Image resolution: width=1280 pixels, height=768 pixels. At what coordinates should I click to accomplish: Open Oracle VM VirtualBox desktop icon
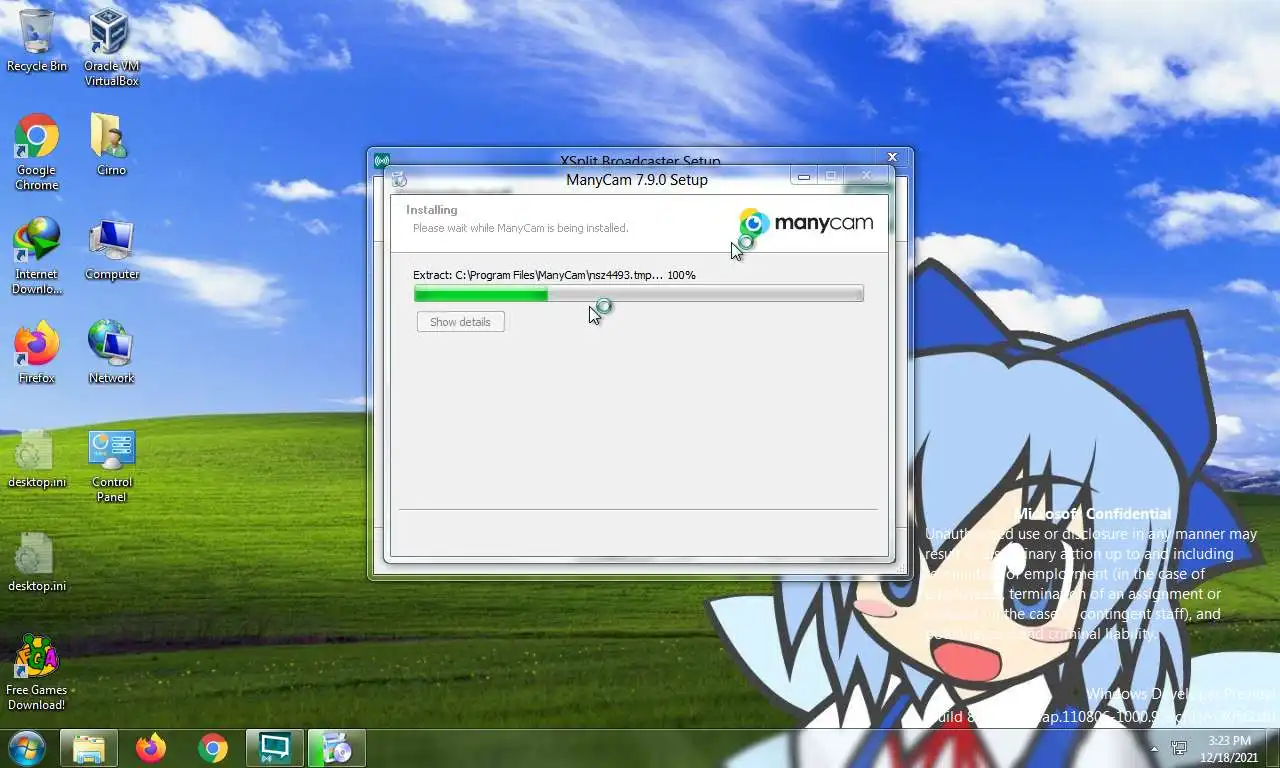point(111,48)
